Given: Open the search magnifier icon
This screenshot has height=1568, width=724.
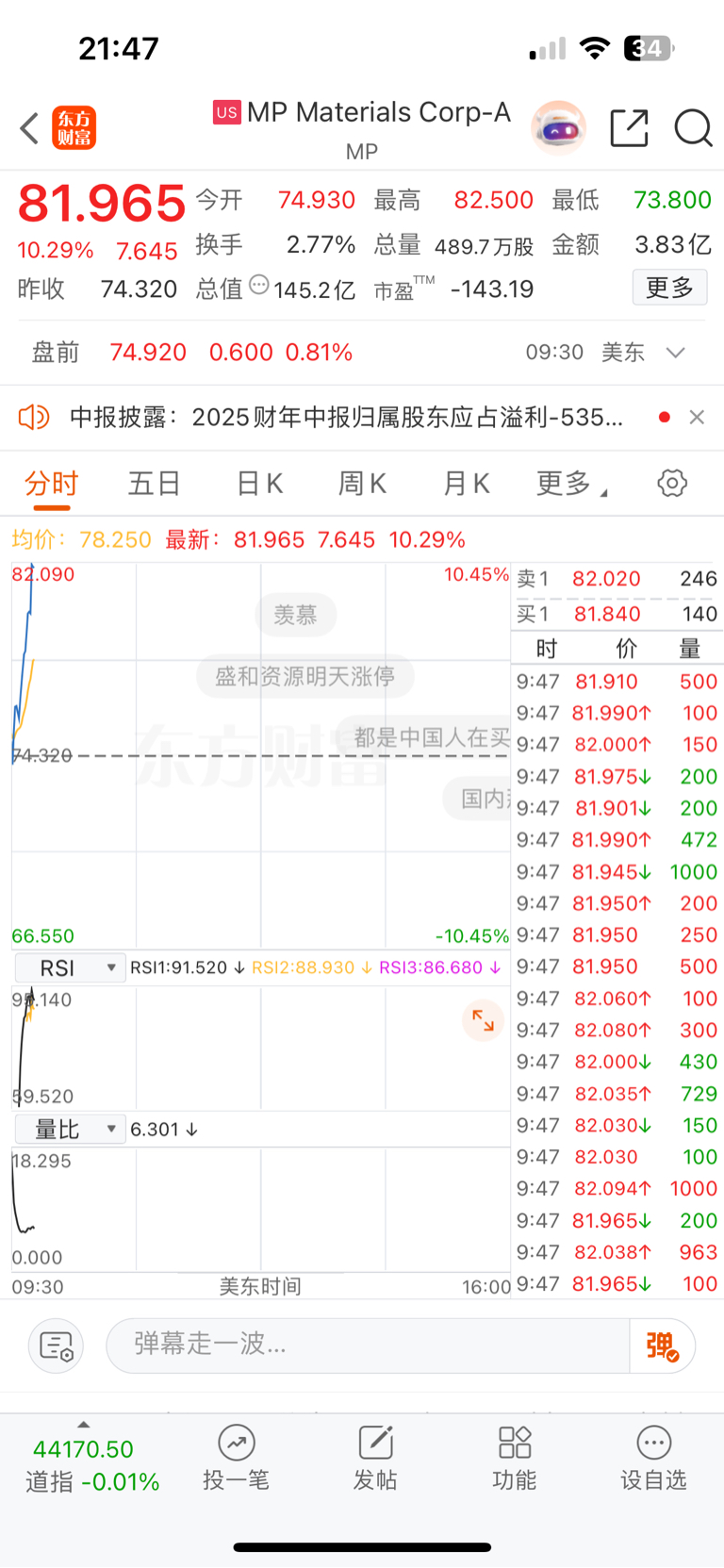Looking at the screenshot, I should pyautogui.click(x=693, y=127).
